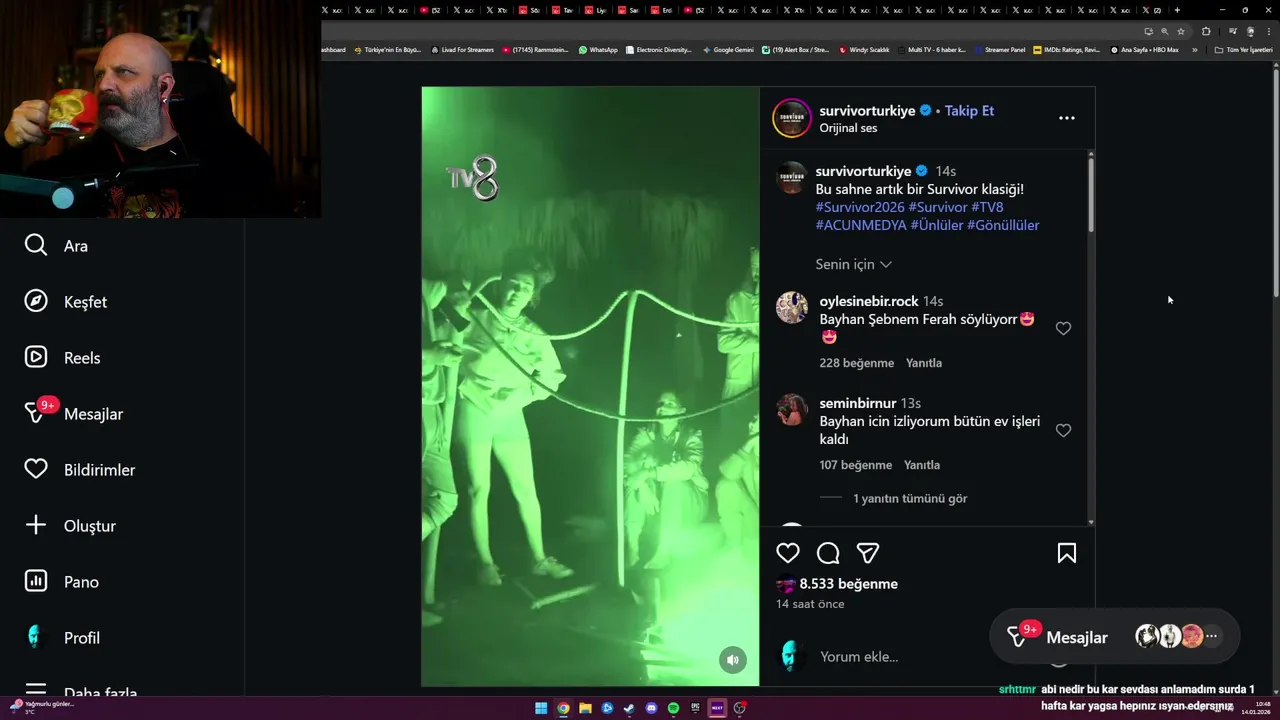Like seminbirnur's comment
This screenshot has height=720, width=1280.
(1063, 430)
